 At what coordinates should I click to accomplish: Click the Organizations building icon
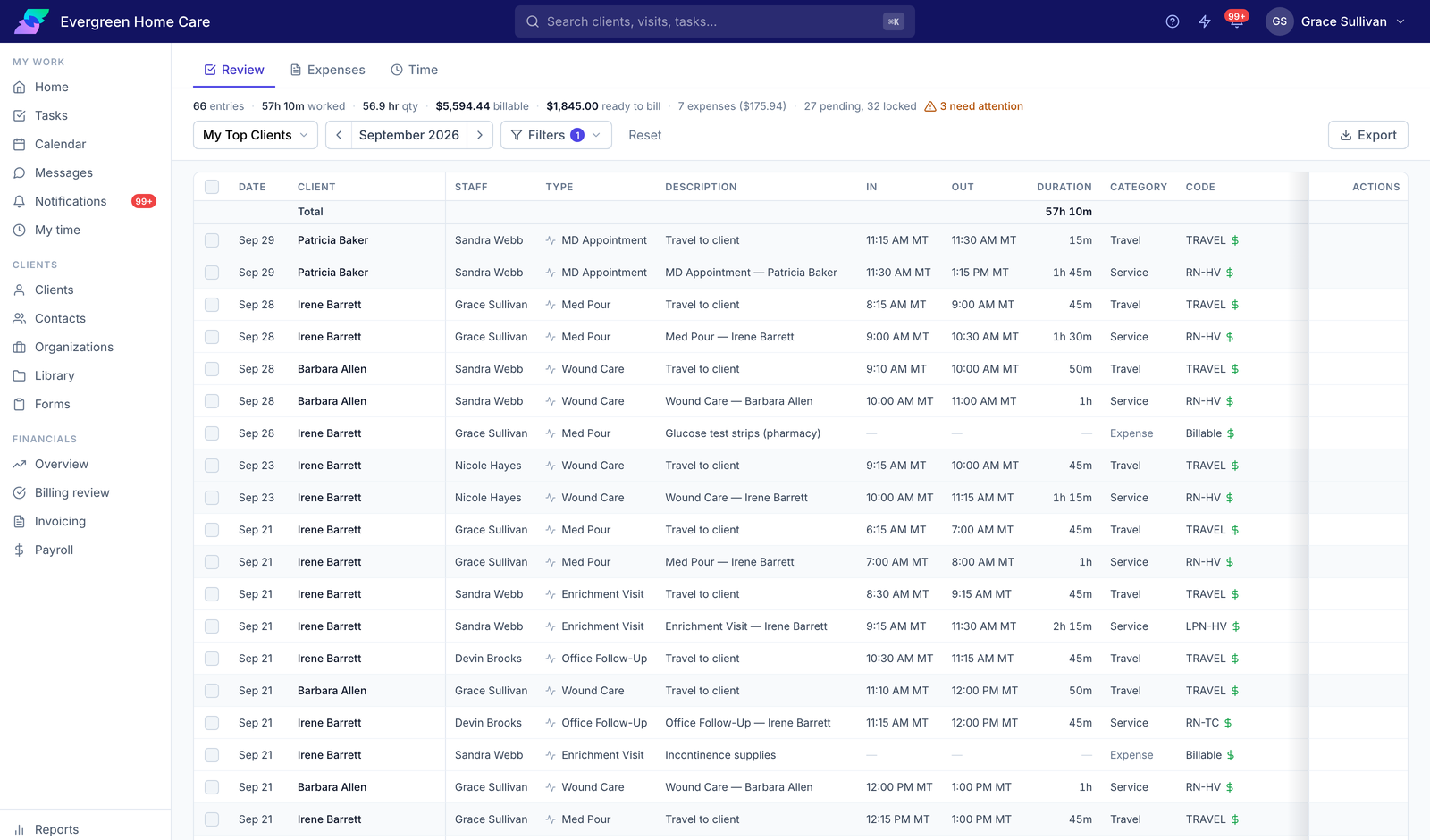tap(20, 347)
